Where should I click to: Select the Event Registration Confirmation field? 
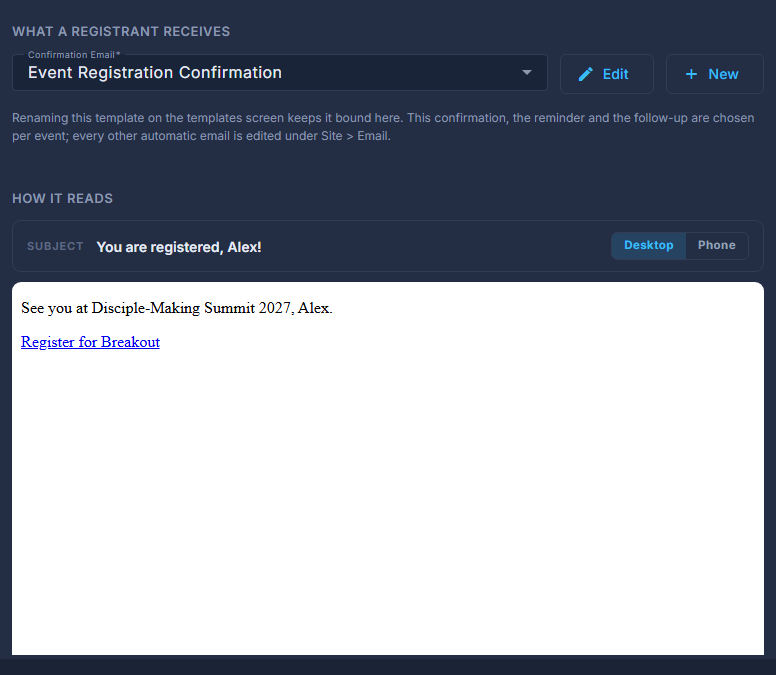pyautogui.click(x=280, y=73)
